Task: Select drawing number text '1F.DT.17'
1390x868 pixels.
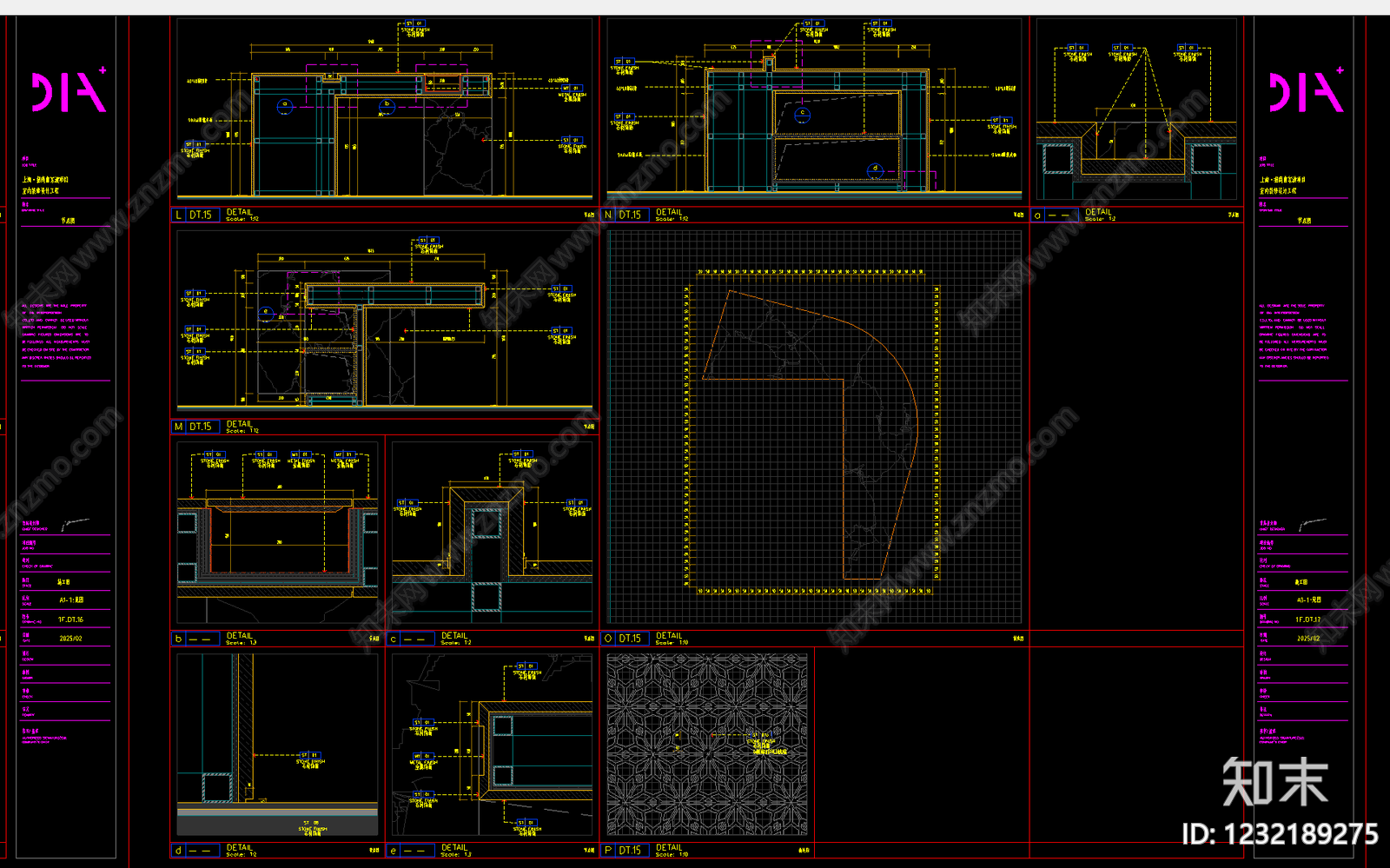Action: 1307,620
